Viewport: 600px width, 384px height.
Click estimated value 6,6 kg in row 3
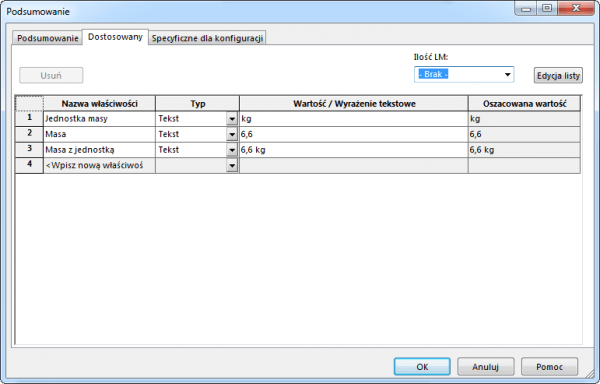524,150
